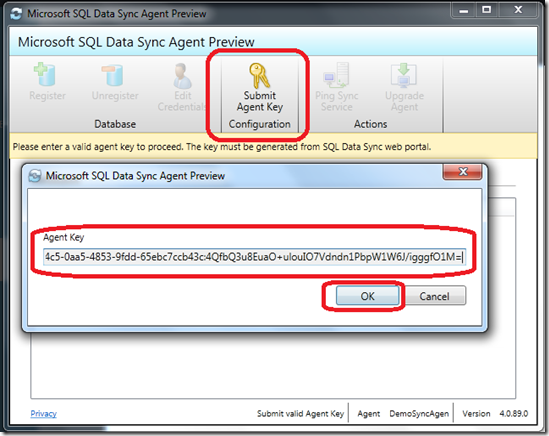549x436 pixels.
Task: Click the 'Microsoft SQL Data Sync Agent Preview' header
Action: pyautogui.click(x=136, y=42)
